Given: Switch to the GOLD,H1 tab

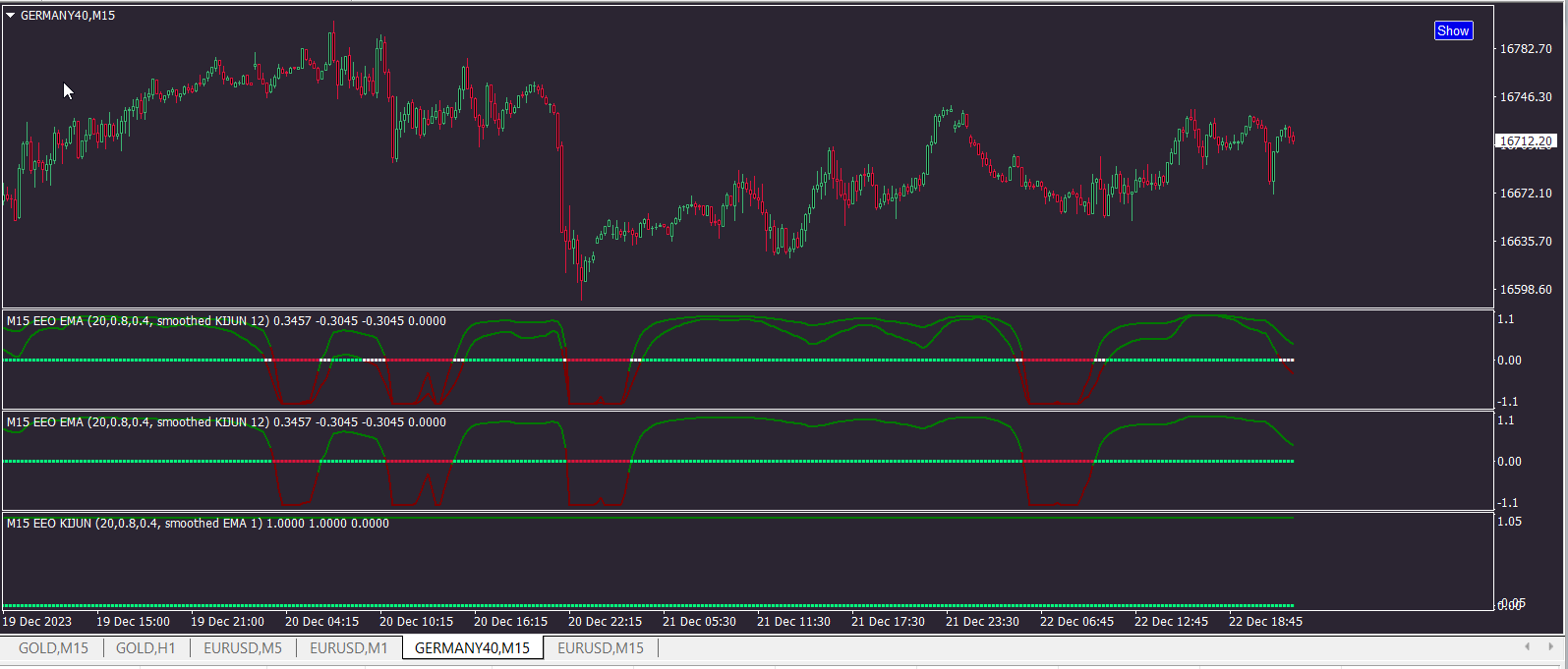Looking at the screenshot, I should pos(145,647).
